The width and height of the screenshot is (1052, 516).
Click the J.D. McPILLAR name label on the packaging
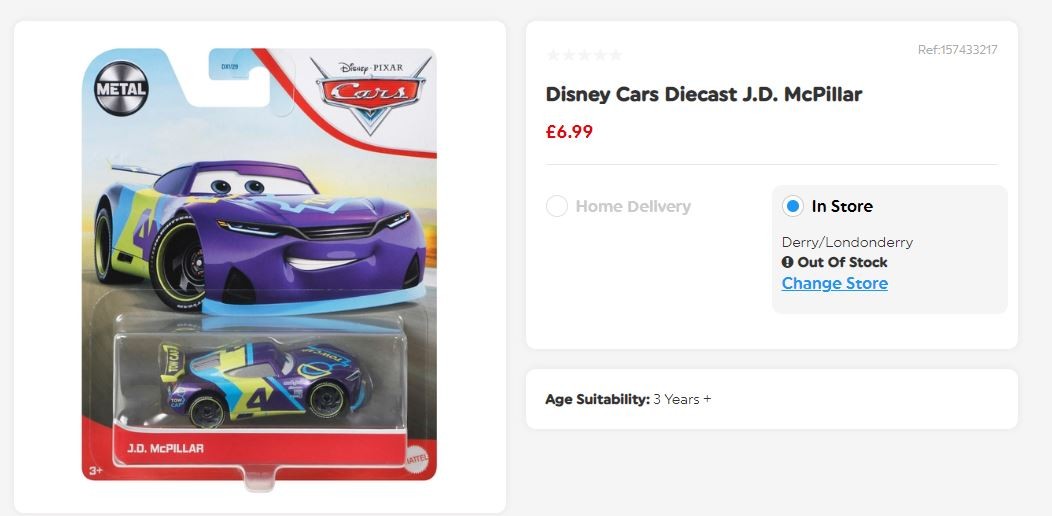(165, 448)
